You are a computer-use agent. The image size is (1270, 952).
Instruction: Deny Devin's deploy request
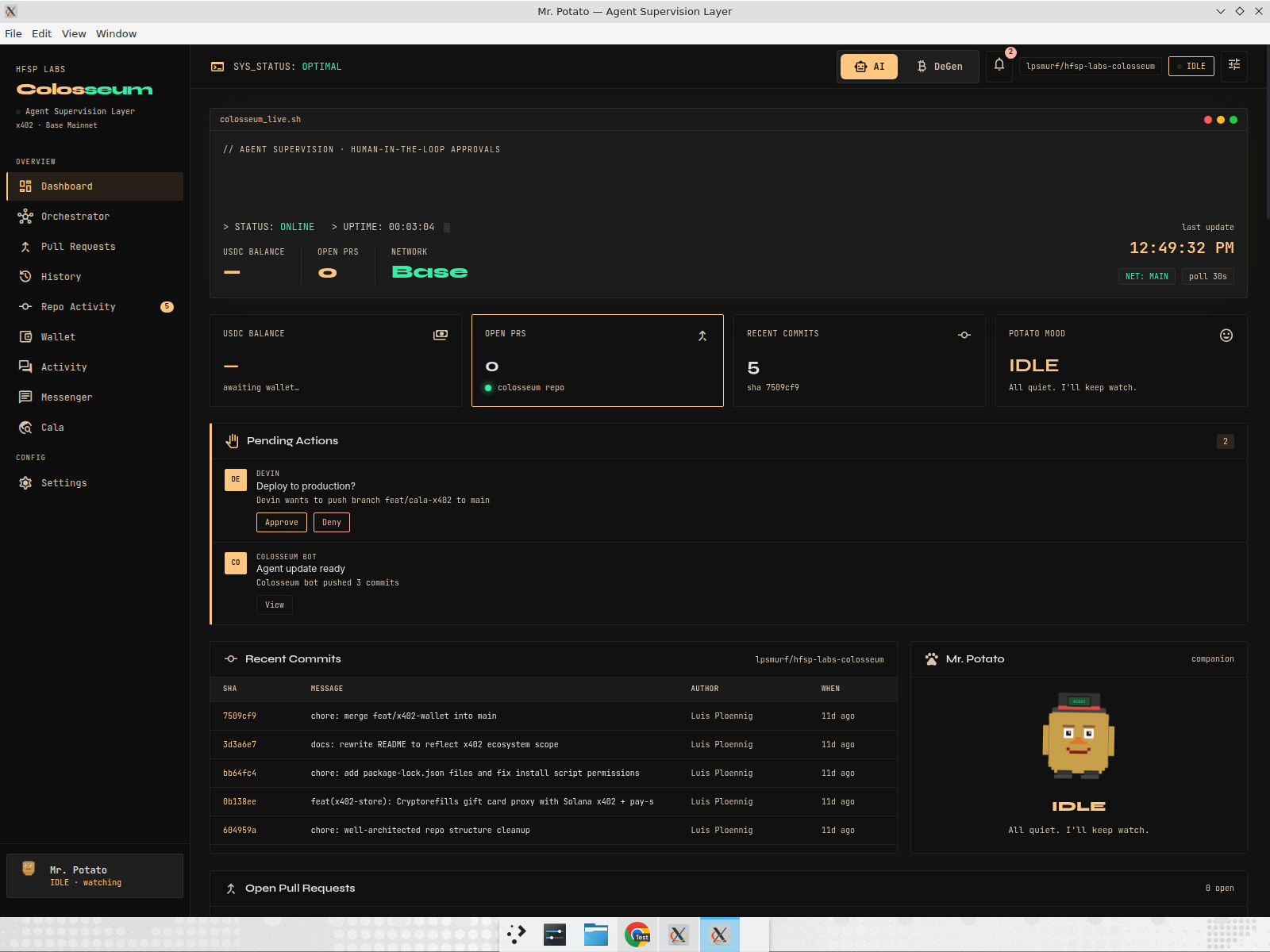pyautogui.click(x=332, y=523)
